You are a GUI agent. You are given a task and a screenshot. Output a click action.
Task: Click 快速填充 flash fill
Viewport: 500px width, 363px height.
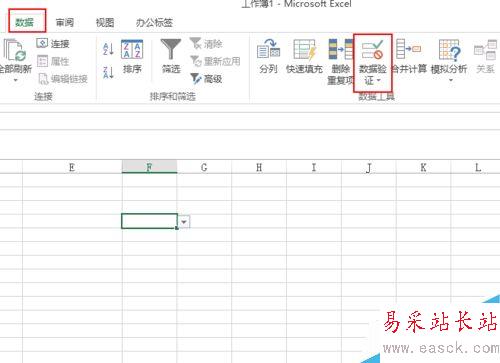(304, 56)
